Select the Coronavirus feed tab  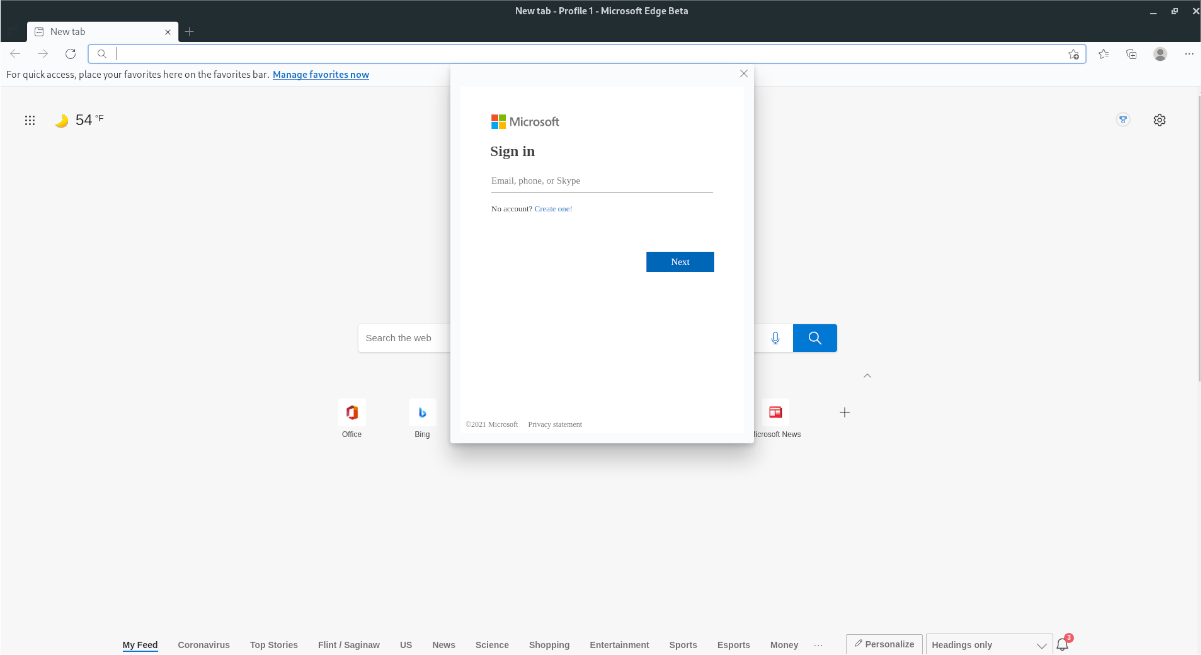204,645
